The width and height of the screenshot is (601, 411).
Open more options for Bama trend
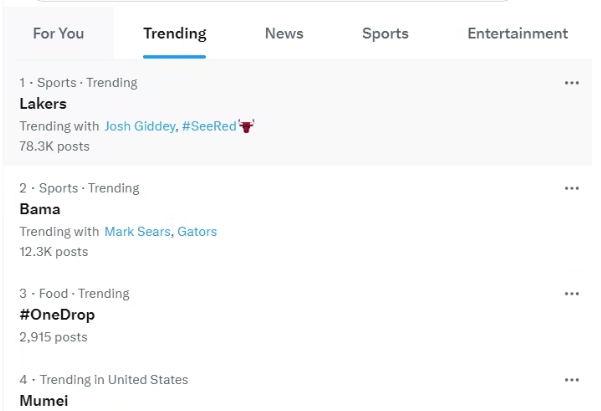click(571, 188)
